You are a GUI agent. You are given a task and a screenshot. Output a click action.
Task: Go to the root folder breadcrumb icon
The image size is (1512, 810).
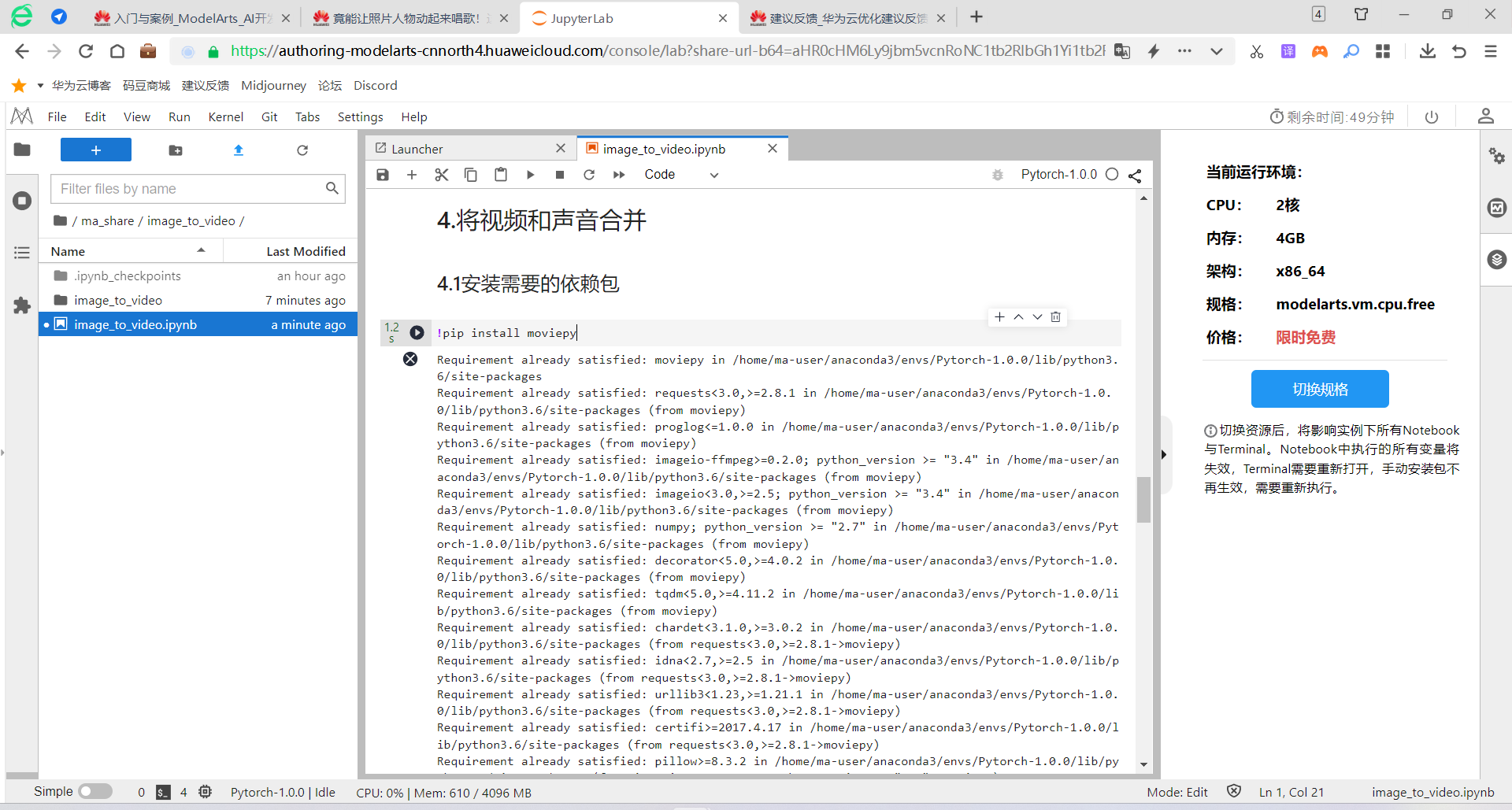(x=60, y=221)
